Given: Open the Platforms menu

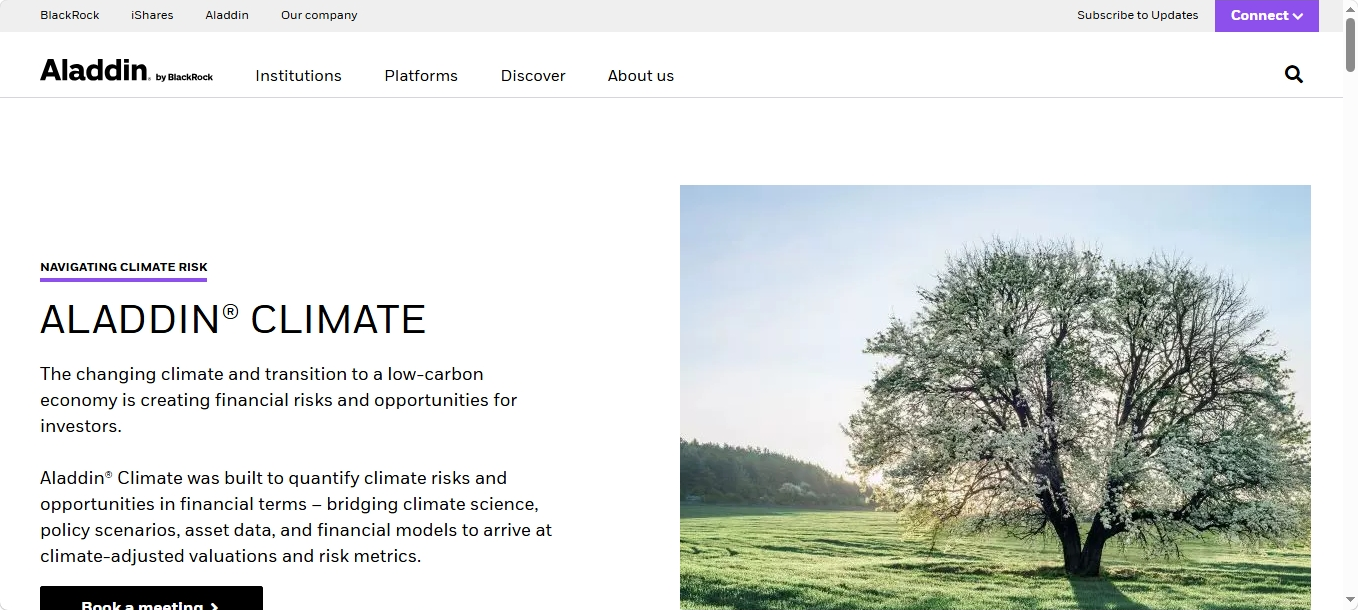Looking at the screenshot, I should 421,75.
